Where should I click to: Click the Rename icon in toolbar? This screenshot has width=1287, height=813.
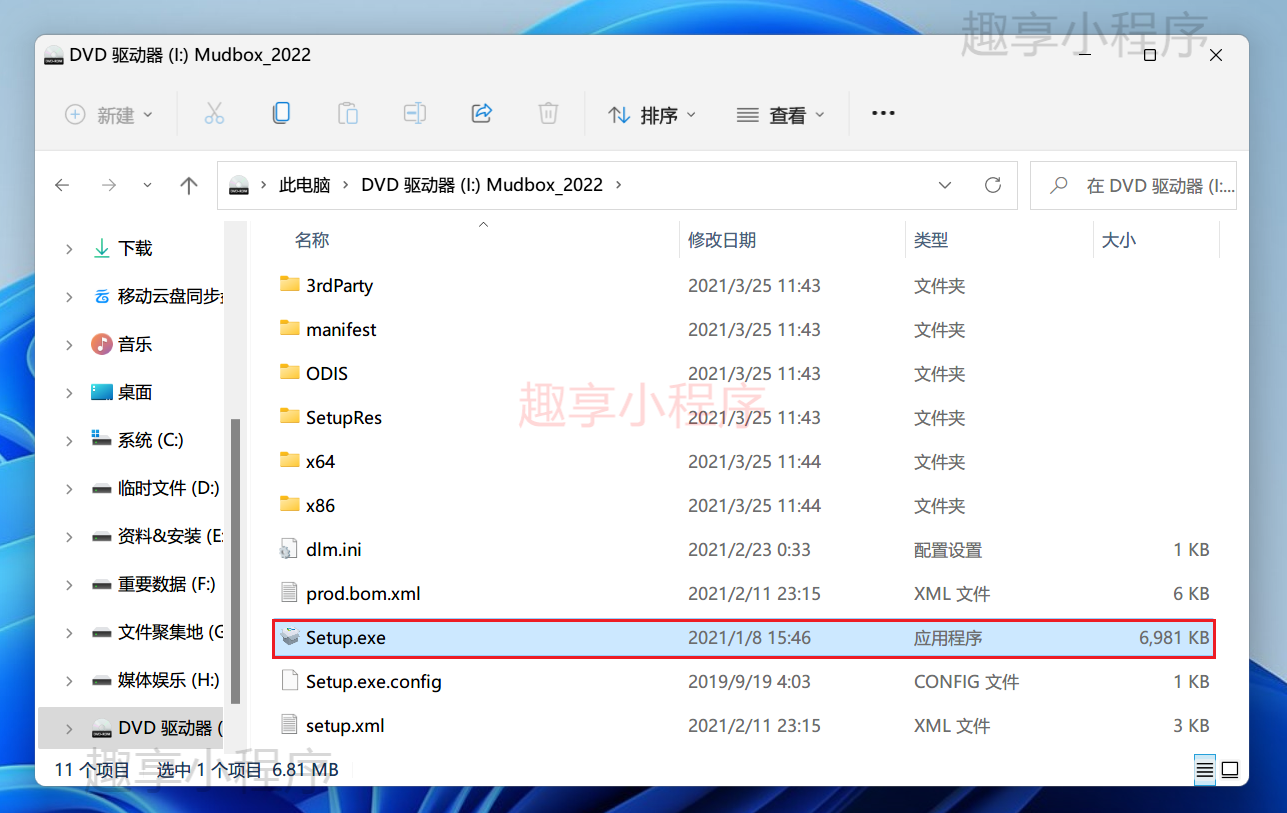click(x=415, y=113)
